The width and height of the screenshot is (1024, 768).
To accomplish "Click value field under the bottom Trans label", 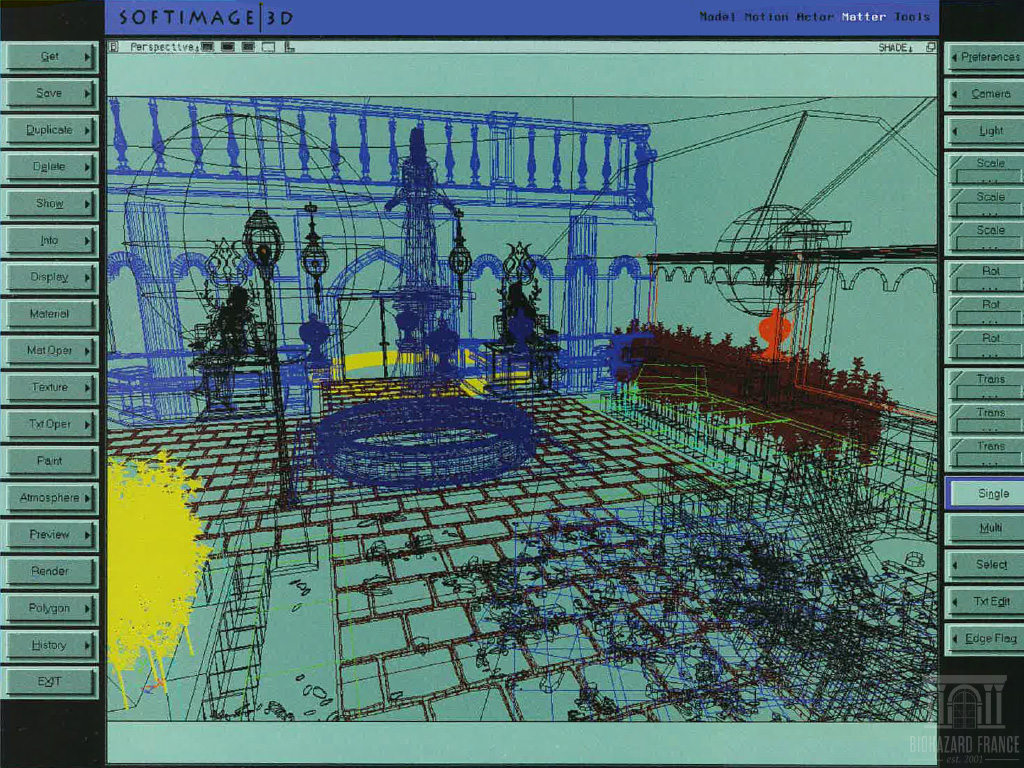I will [x=989, y=461].
